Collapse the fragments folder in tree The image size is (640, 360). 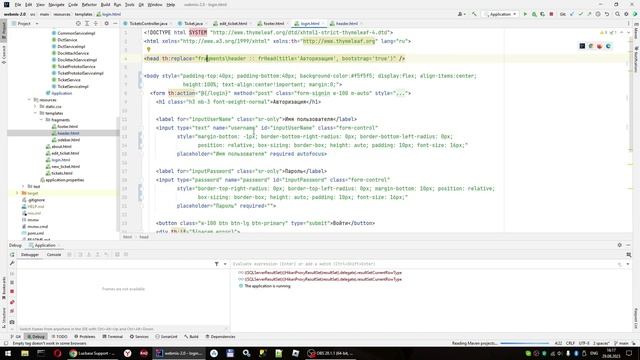click(41, 120)
